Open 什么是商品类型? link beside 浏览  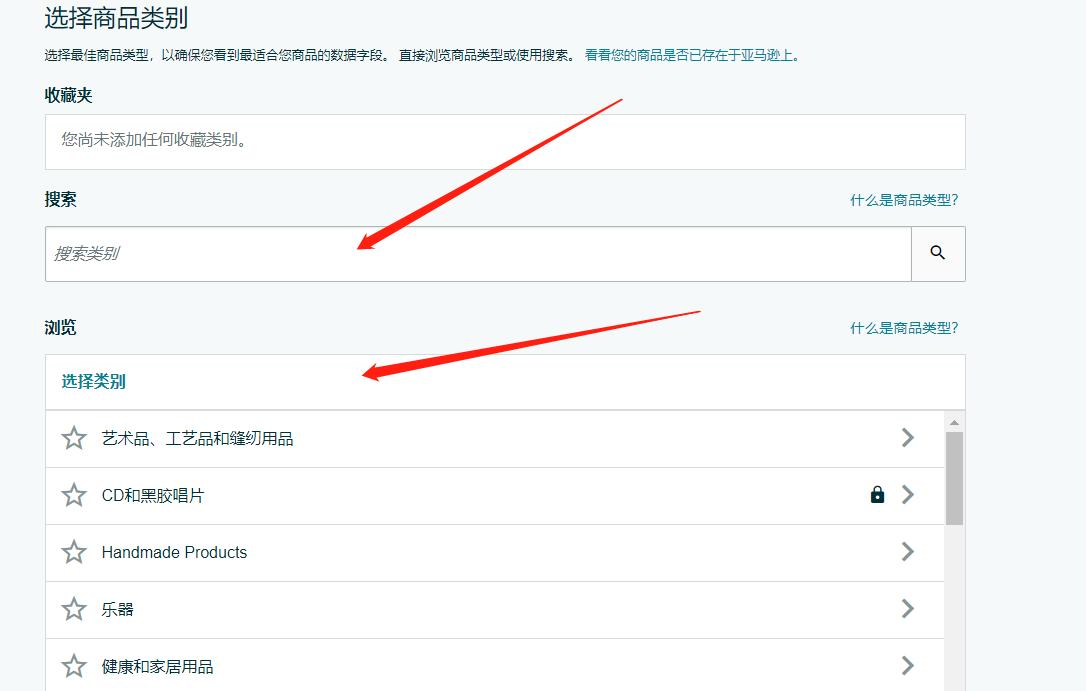tap(903, 328)
